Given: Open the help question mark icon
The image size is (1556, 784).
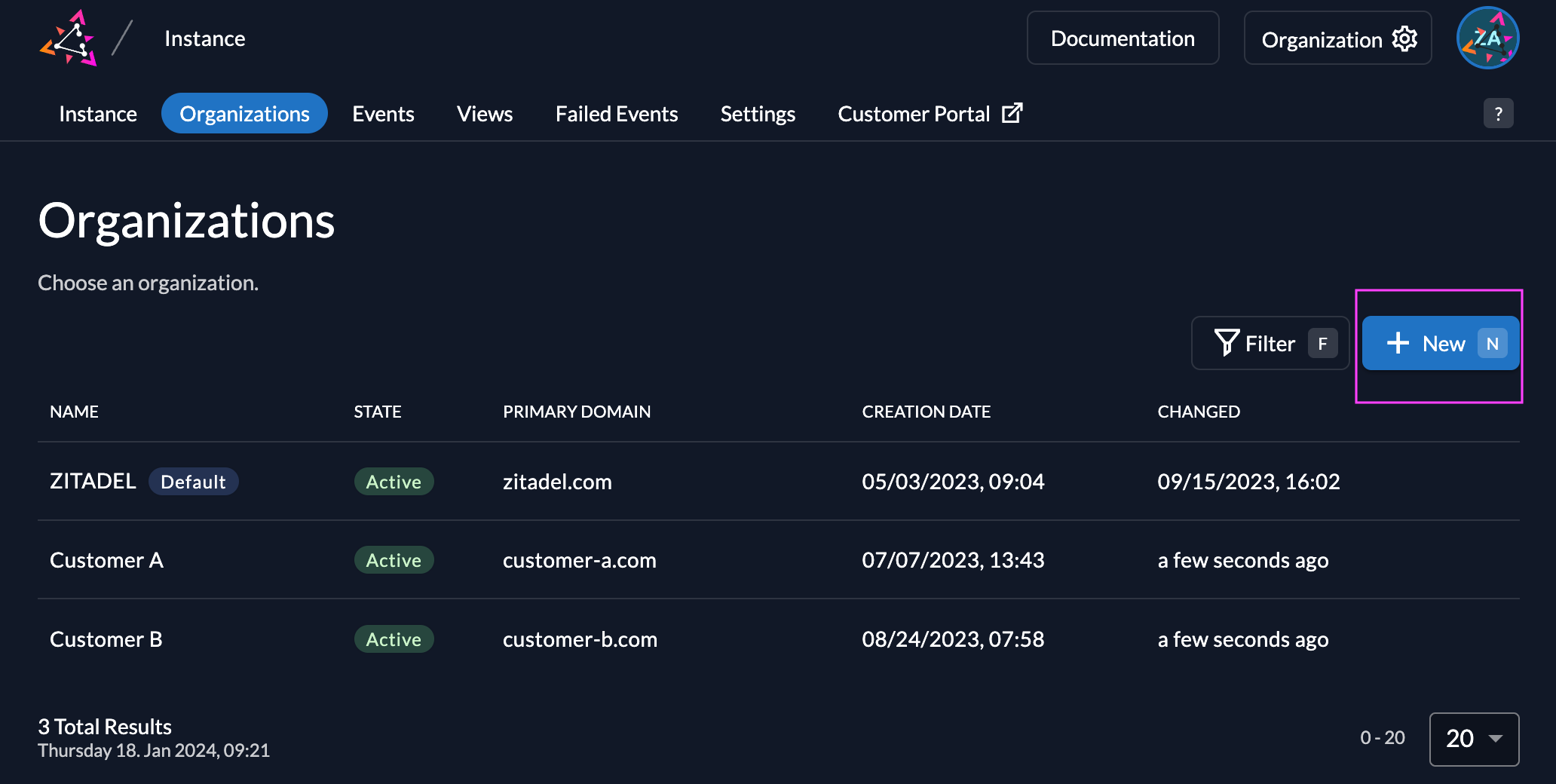Looking at the screenshot, I should tap(1499, 113).
